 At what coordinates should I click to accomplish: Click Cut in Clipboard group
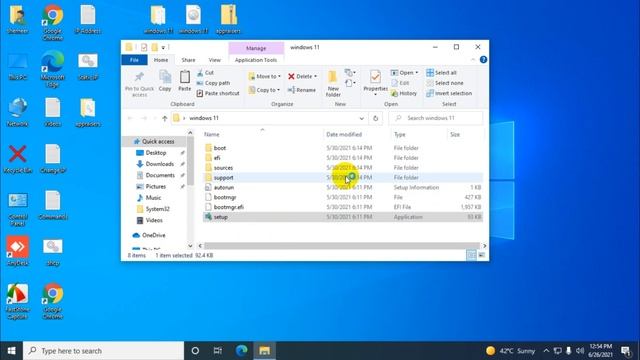point(205,73)
